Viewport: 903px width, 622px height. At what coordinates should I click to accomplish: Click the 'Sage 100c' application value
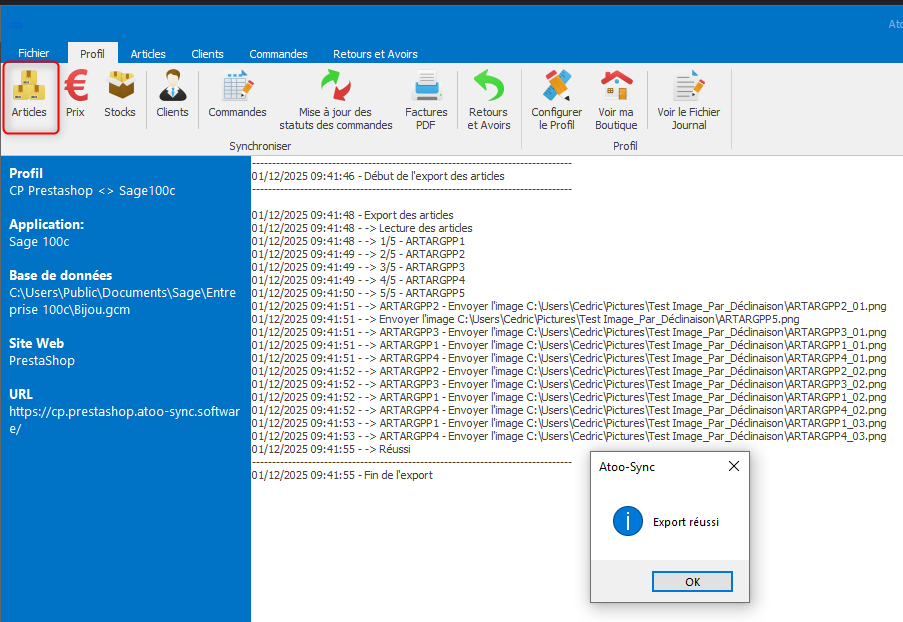point(39,242)
